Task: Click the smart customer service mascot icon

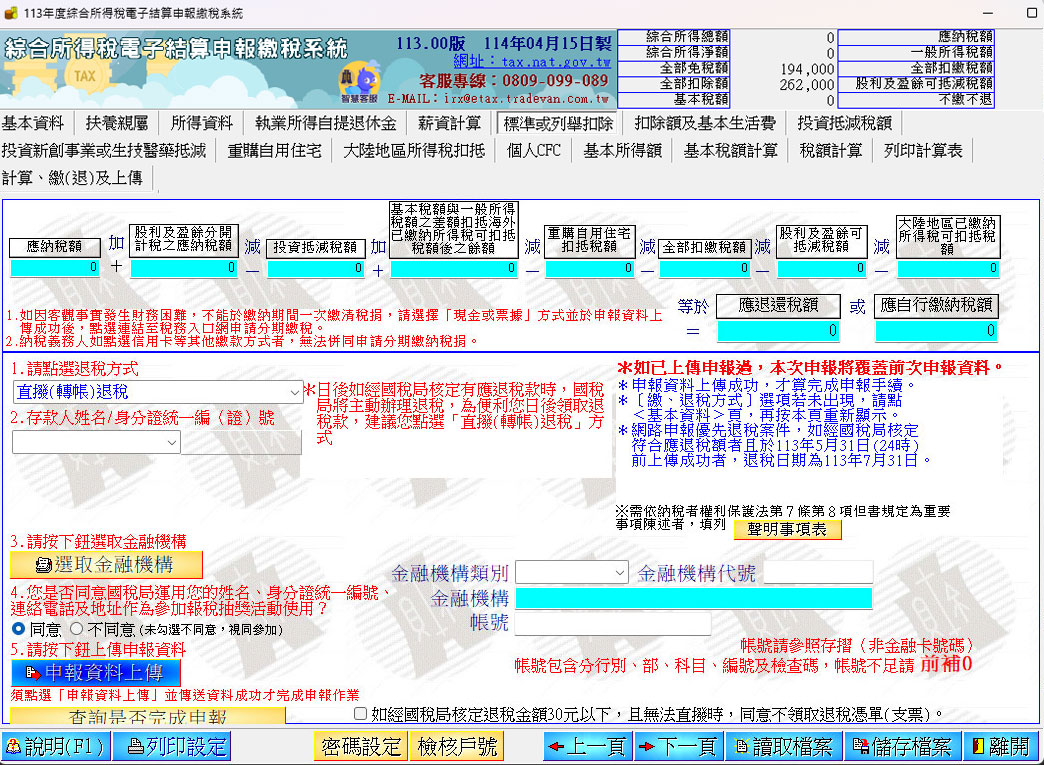Action: [x=360, y=81]
